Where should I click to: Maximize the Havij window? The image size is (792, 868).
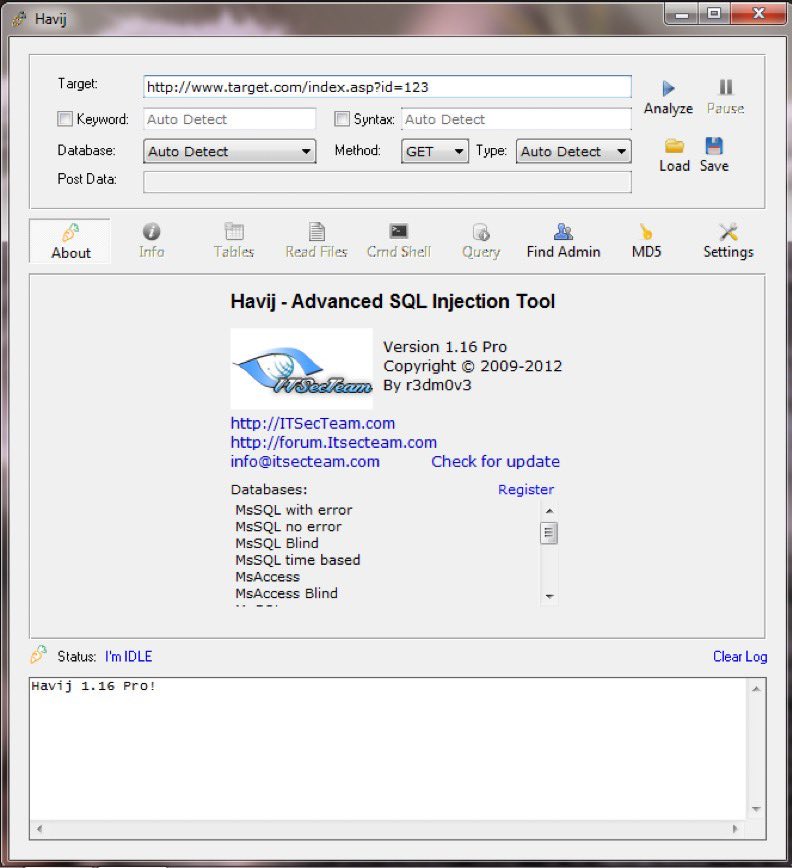pyautogui.click(x=714, y=13)
